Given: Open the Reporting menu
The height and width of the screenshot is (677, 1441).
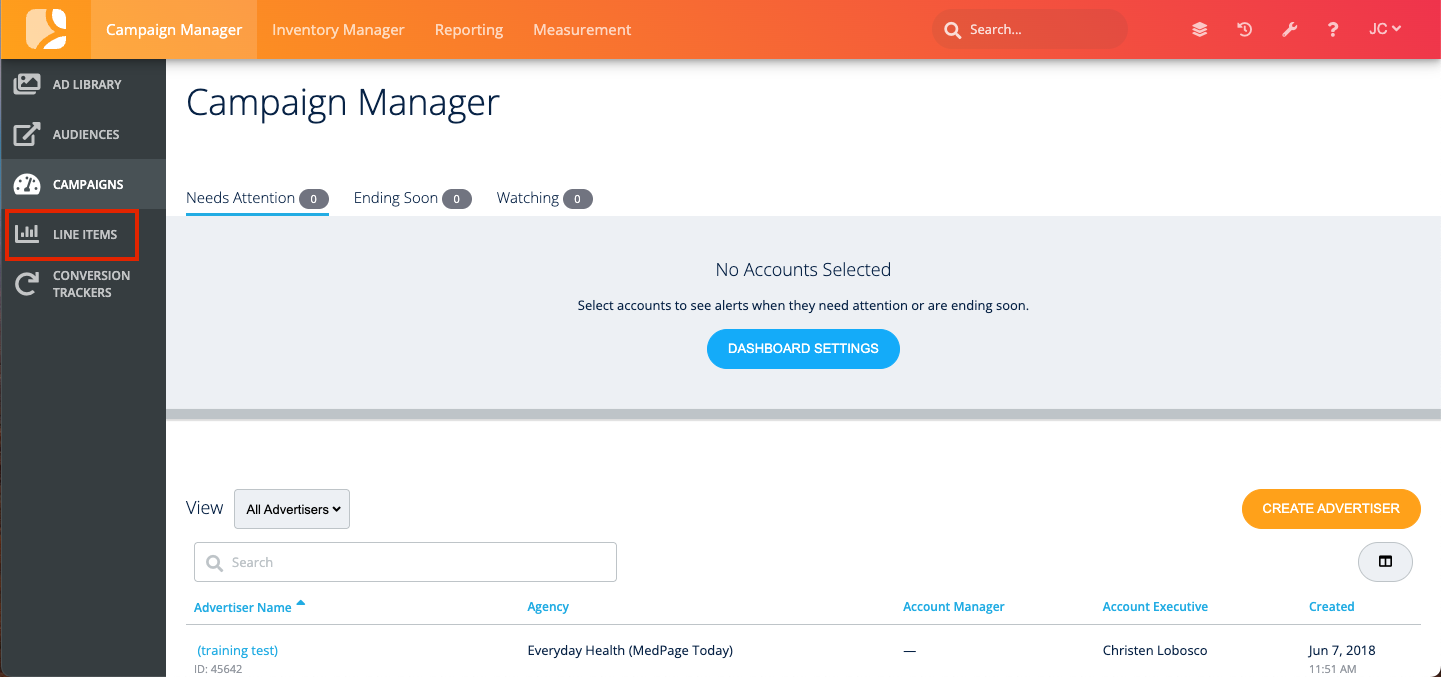Looking at the screenshot, I should [x=468, y=30].
